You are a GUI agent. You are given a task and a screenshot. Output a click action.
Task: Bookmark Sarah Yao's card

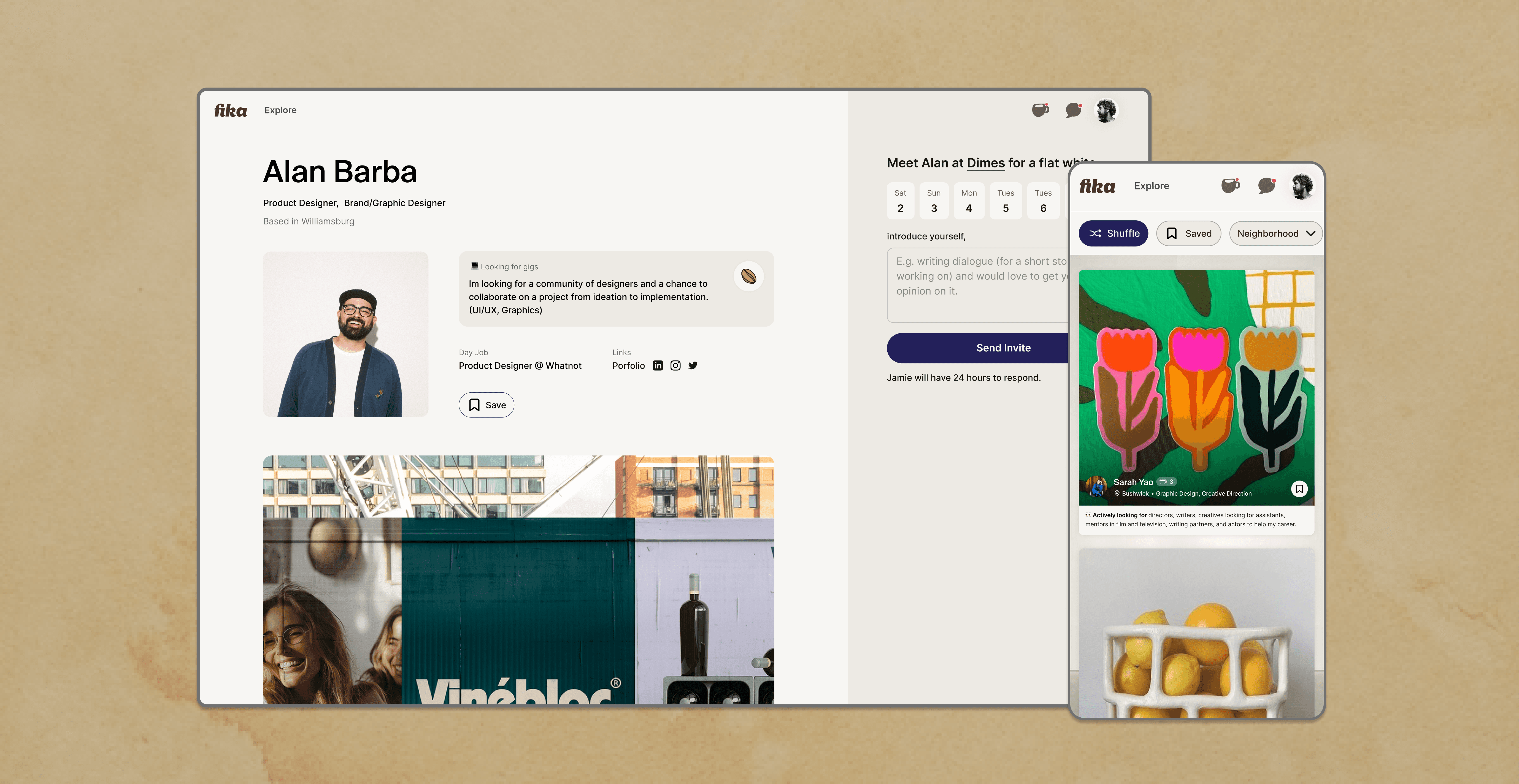point(1299,489)
